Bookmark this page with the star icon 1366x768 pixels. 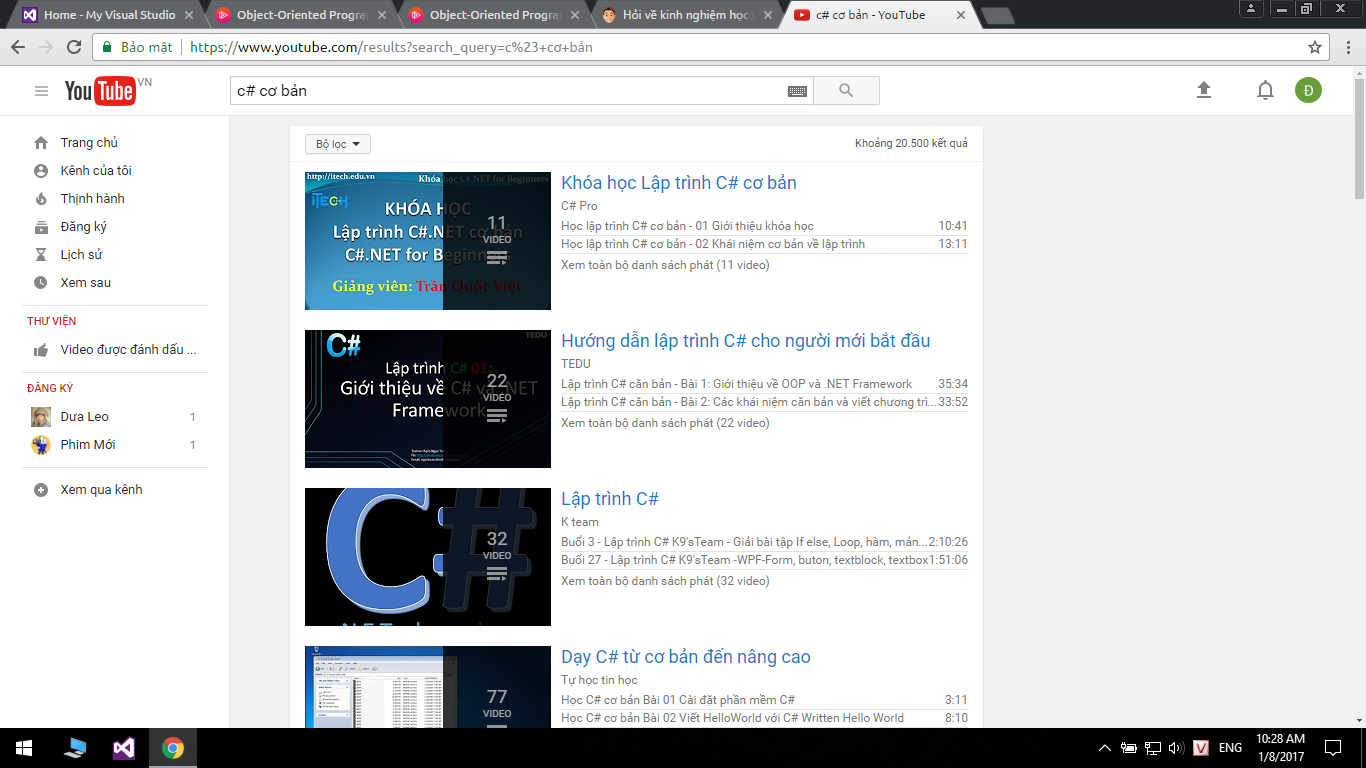(1315, 47)
